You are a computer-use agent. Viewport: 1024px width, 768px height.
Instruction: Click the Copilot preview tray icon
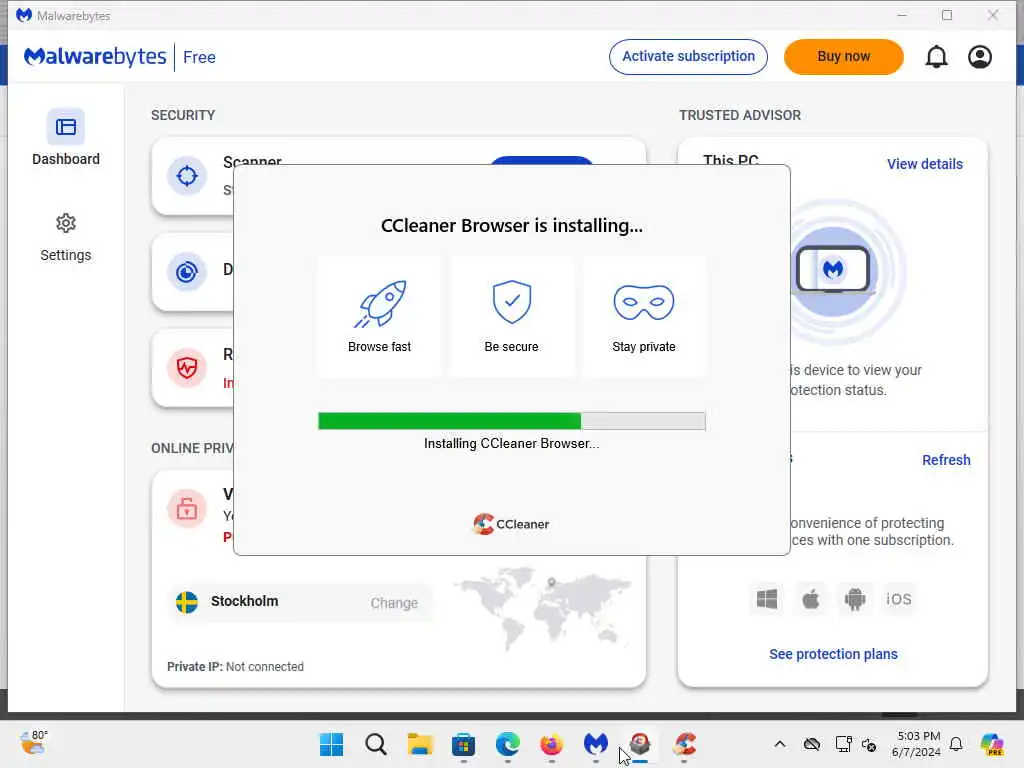coord(992,744)
